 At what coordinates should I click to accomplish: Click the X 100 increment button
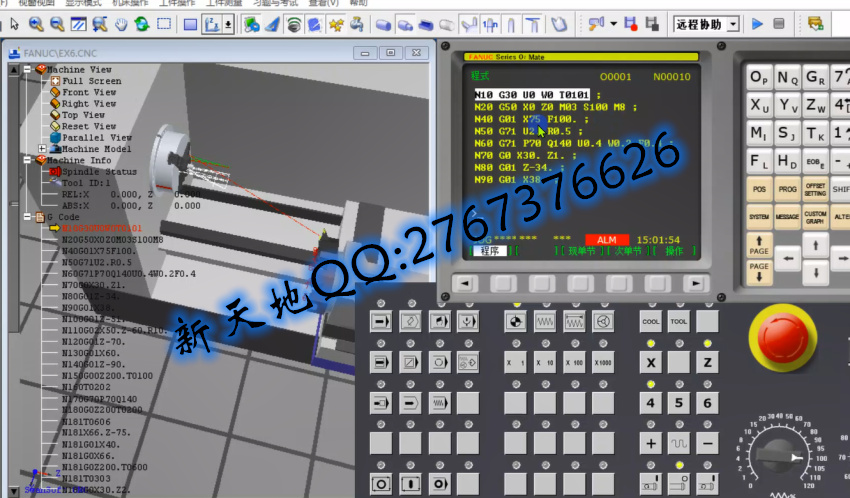573,363
